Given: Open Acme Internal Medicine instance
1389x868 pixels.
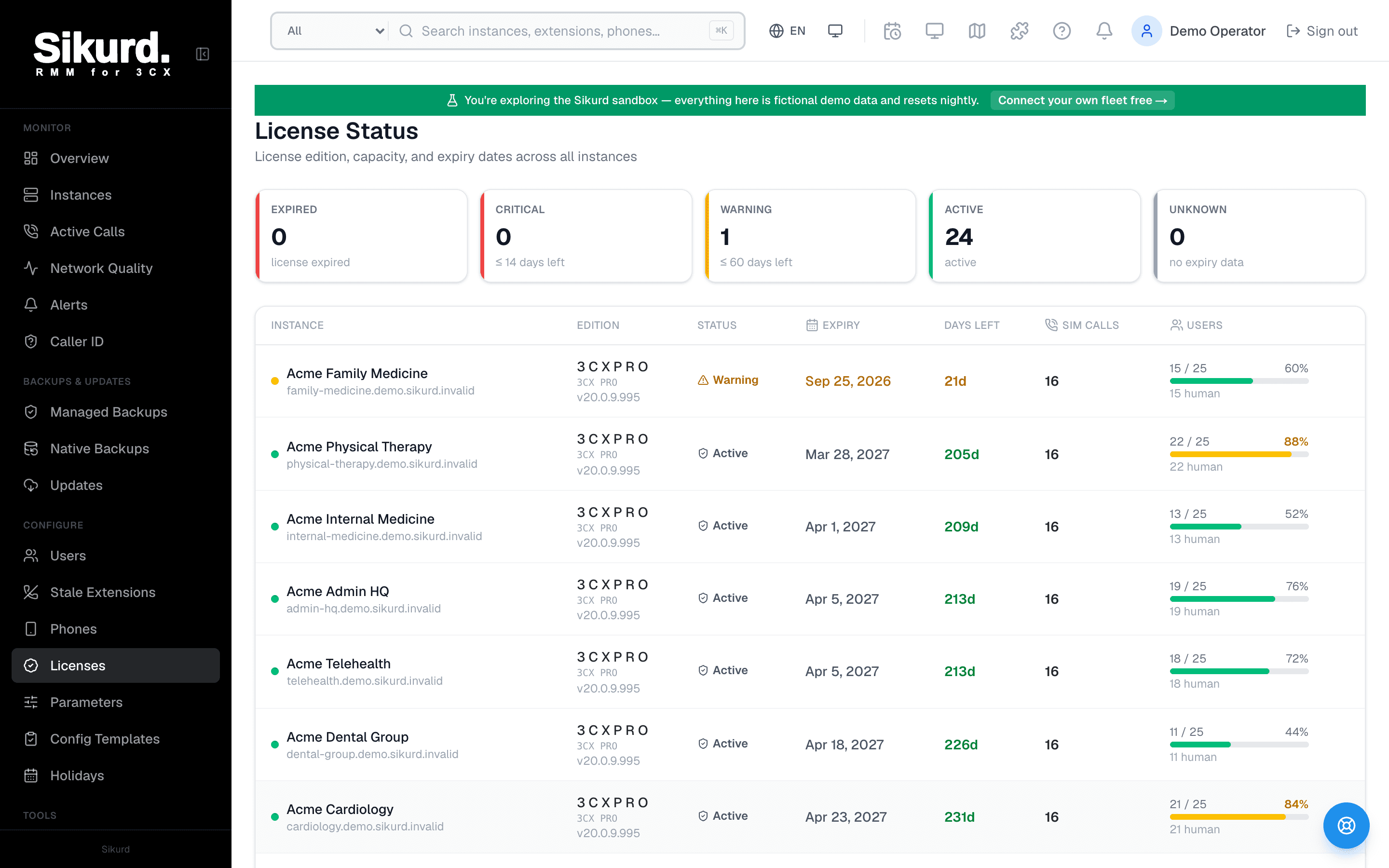Looking at the screenshot, I should (x=360, y=519).
